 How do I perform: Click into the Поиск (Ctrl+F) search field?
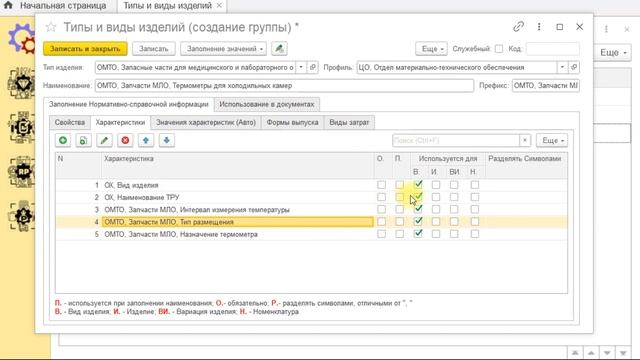(x=456, y=140)
